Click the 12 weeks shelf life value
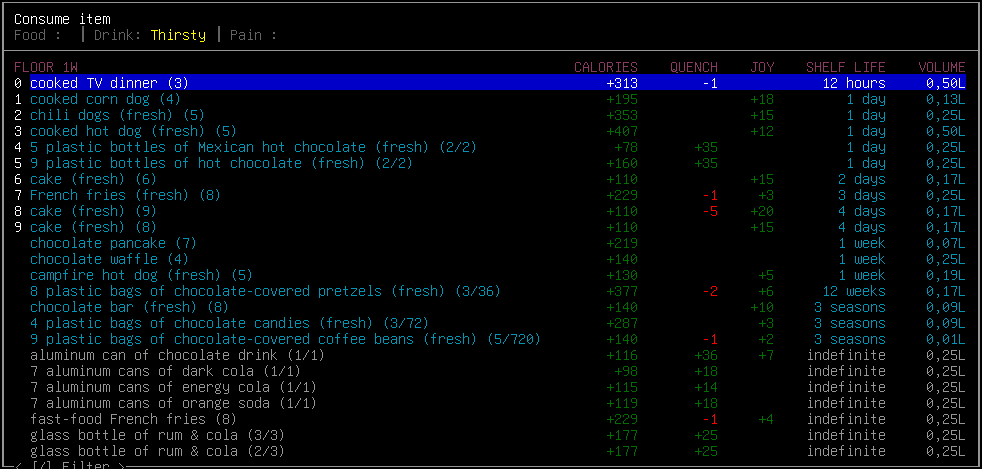Viewport: 982px width, 469px height. coord(854,291)
